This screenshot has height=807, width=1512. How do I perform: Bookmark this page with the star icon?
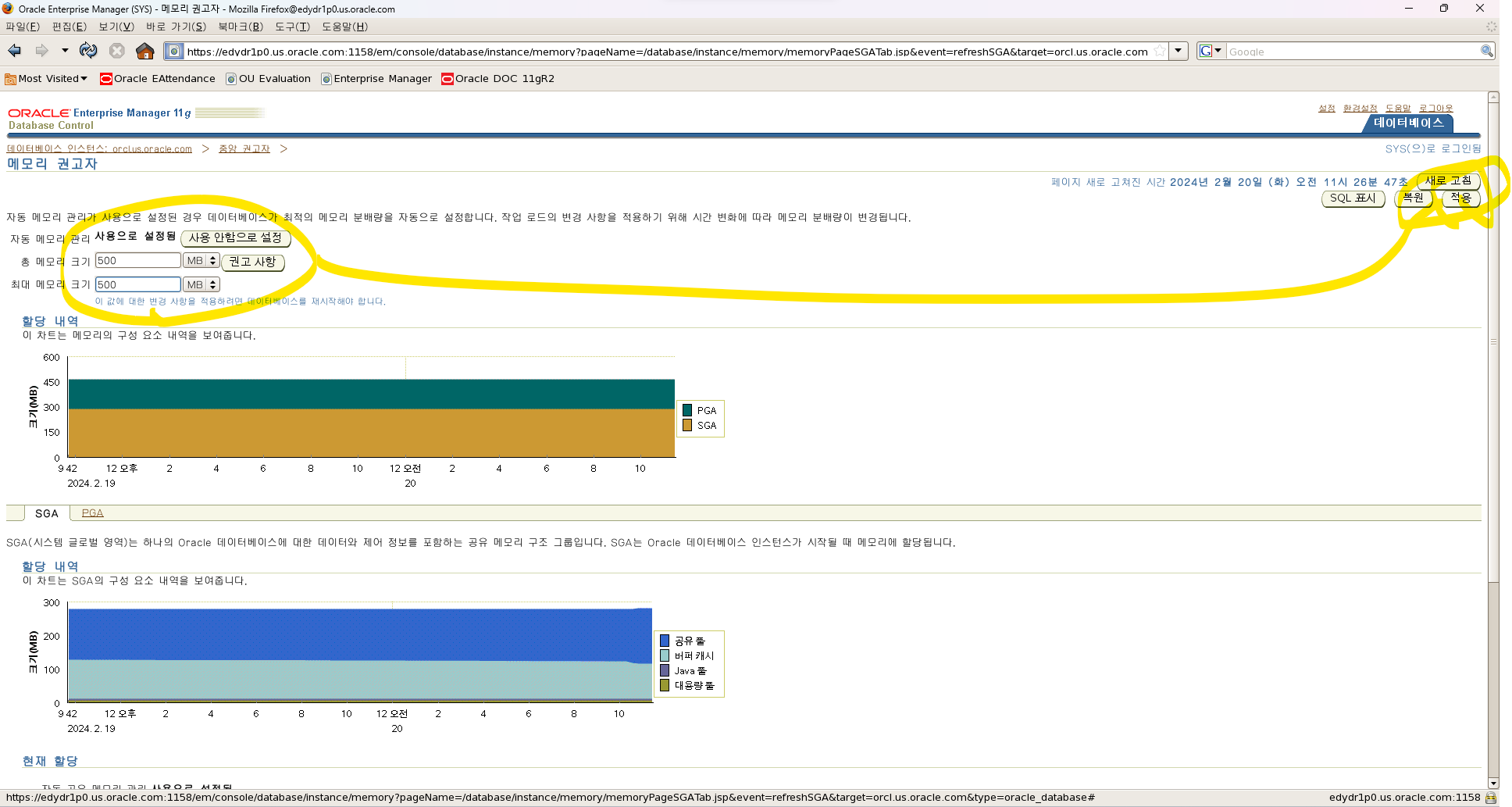tap(1161, 51)
